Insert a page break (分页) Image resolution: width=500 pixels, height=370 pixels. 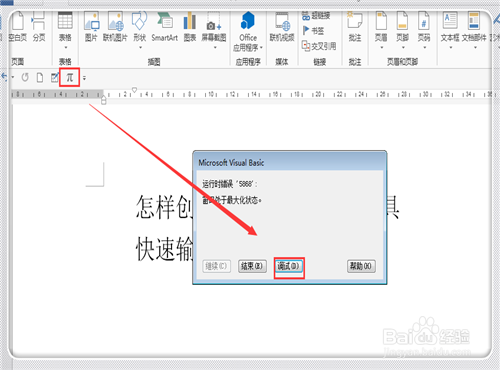click(39, 27)
